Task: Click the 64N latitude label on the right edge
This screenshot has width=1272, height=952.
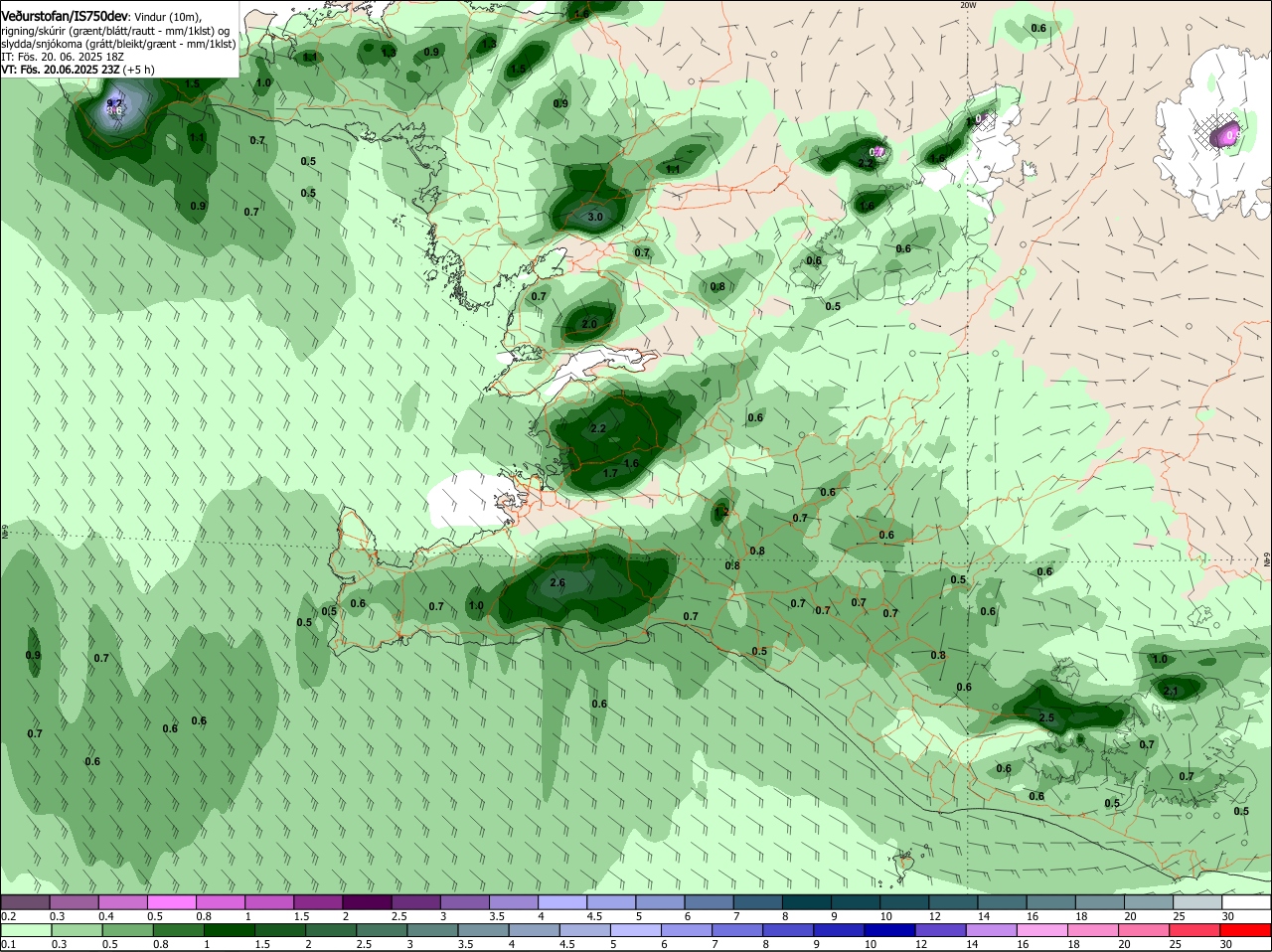Action: click(x=1268, y=561)
